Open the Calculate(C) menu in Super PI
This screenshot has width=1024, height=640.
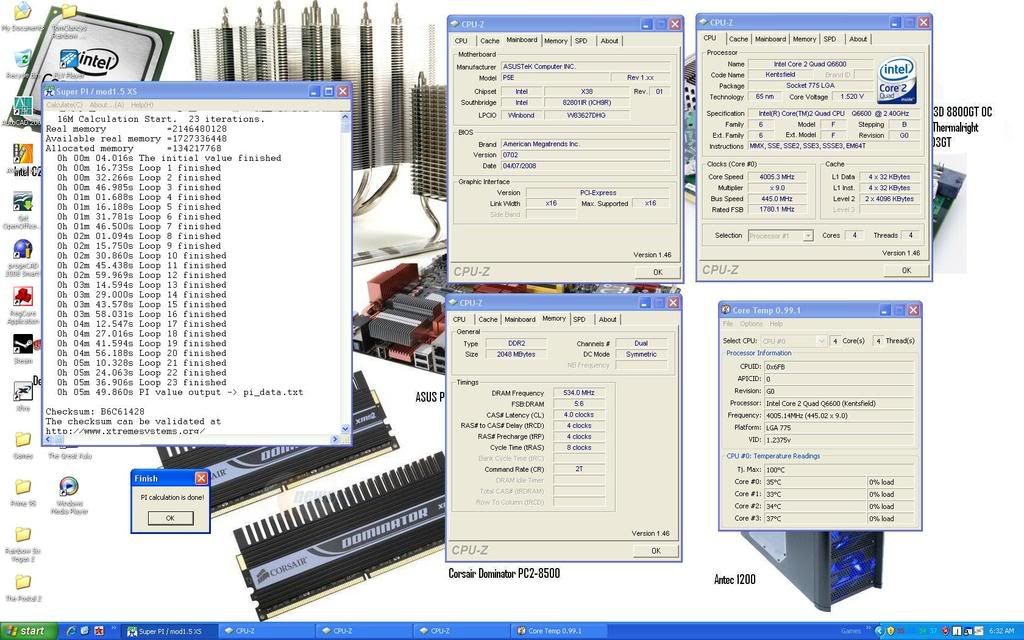coord(64,105)
